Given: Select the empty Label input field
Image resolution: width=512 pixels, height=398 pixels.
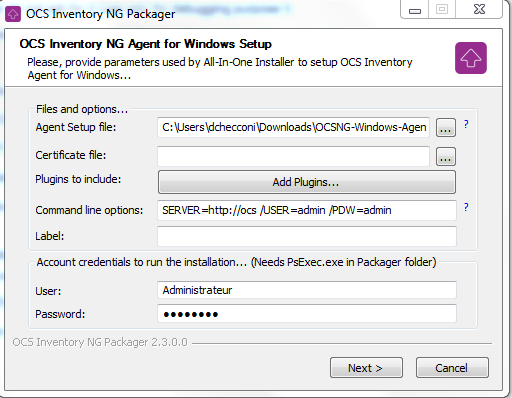Looking at the screenshot, I should coord(307,236).
